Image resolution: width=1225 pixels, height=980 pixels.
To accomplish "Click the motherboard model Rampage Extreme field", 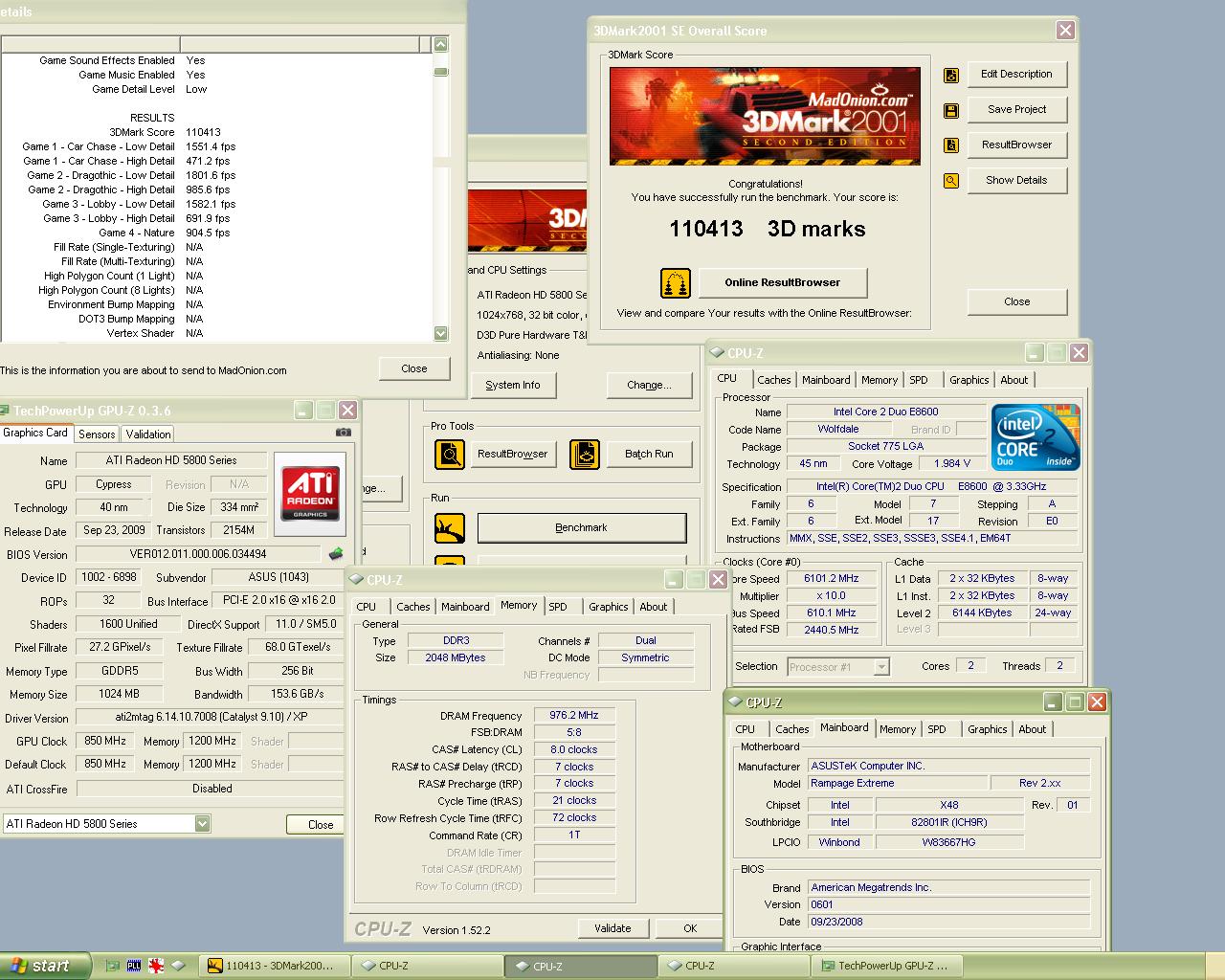I will point(898,784).
